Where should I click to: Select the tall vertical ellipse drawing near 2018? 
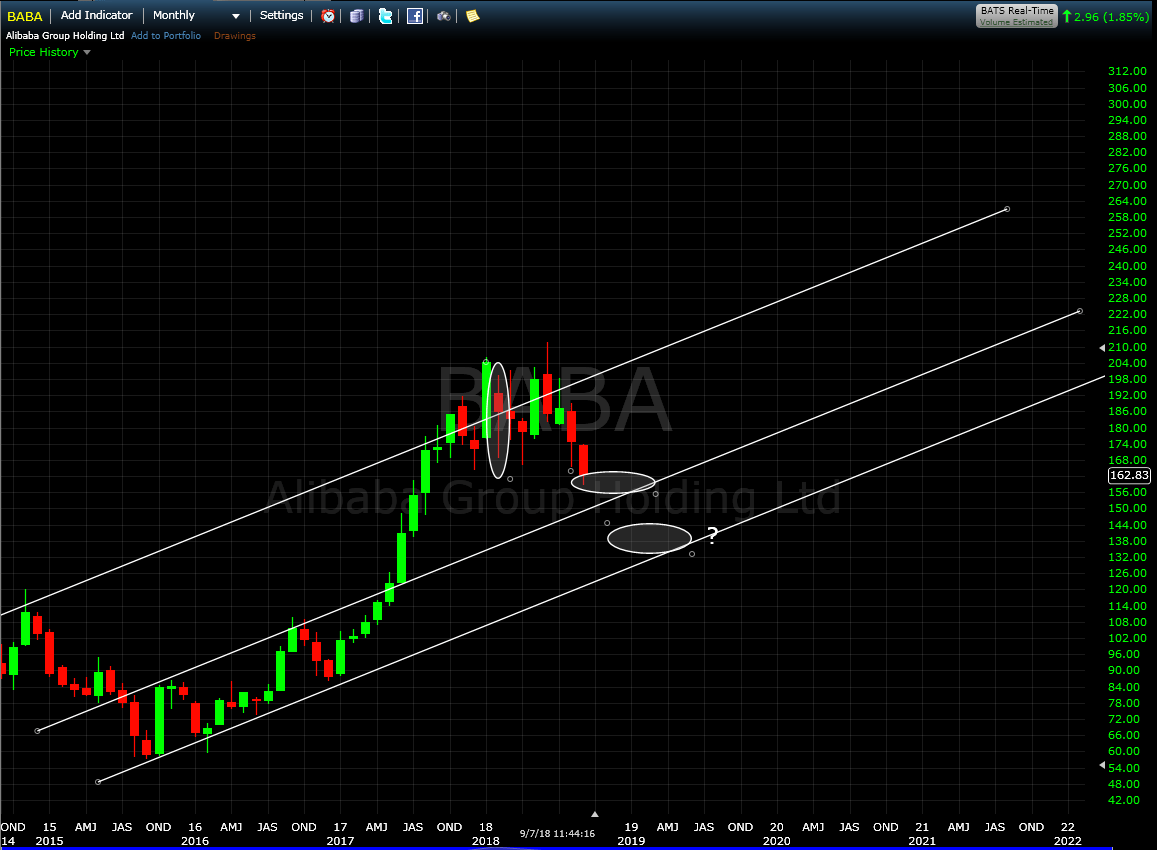coord(499,421)
